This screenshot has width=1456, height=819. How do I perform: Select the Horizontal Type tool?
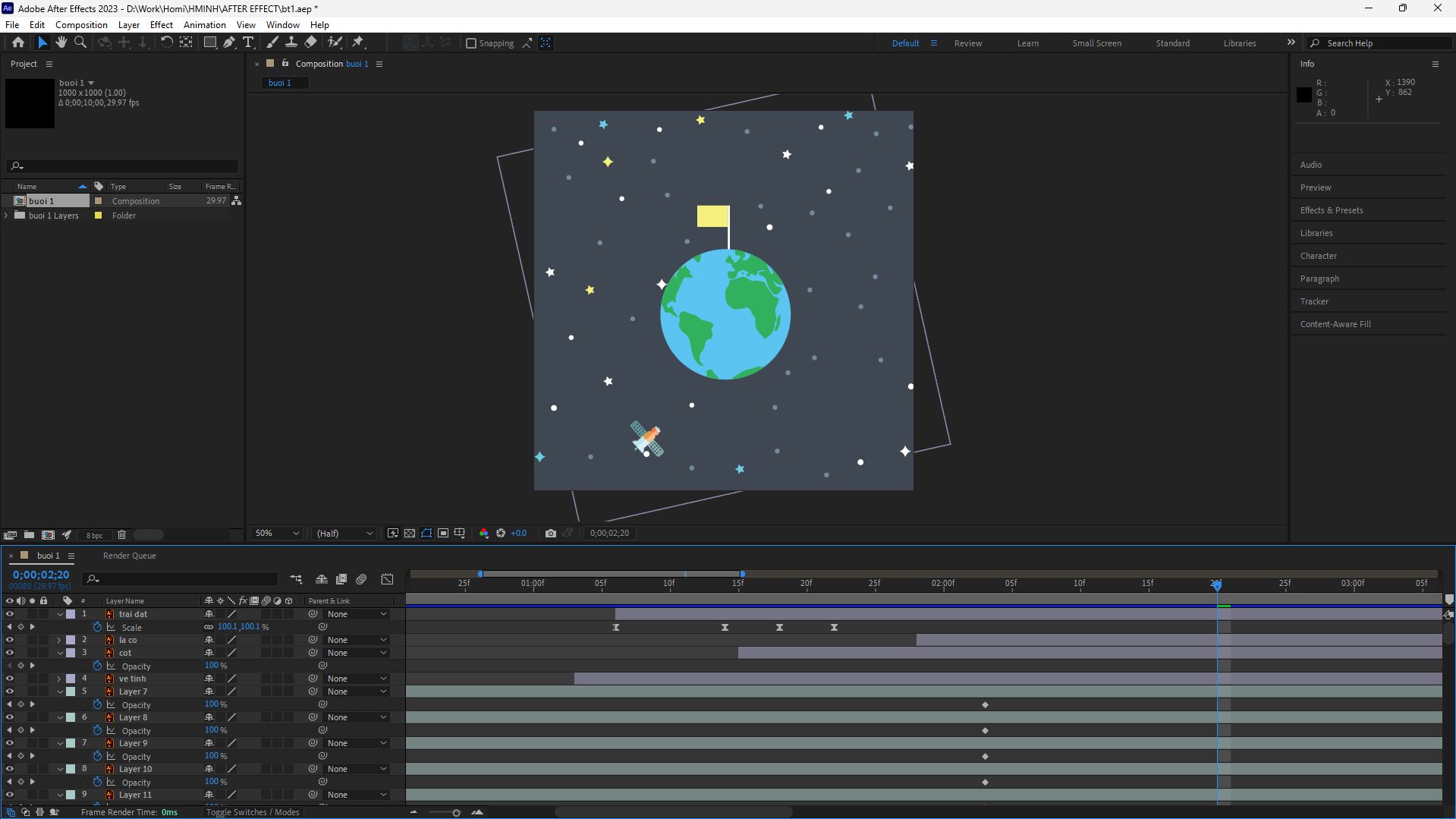pos(248,43)
